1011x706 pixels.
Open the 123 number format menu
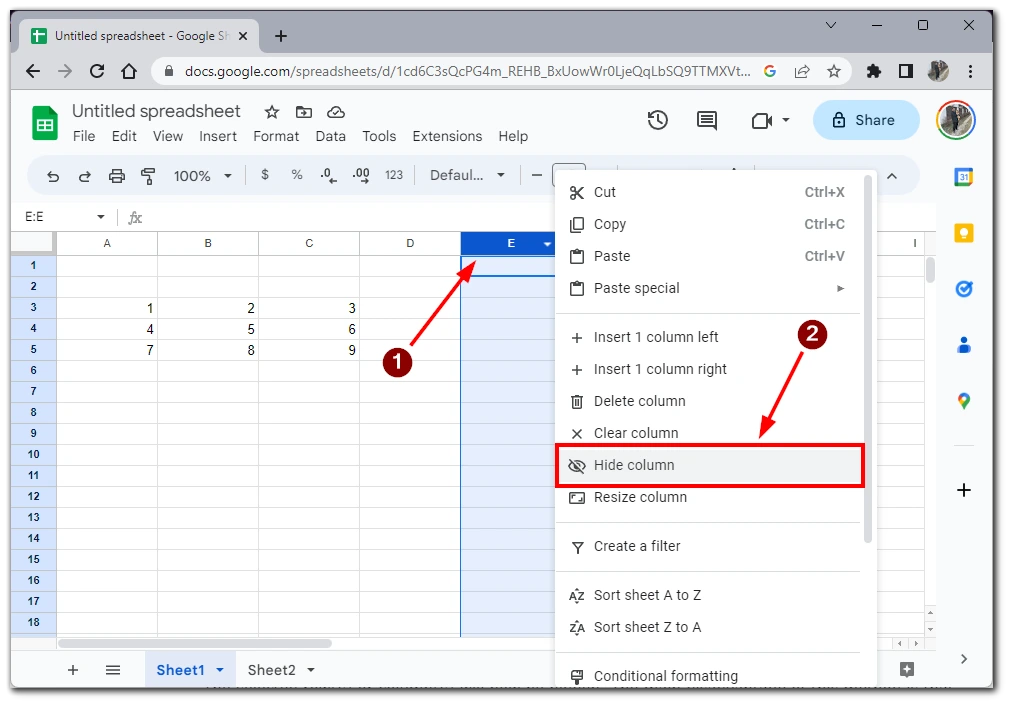tap(393, 175)
